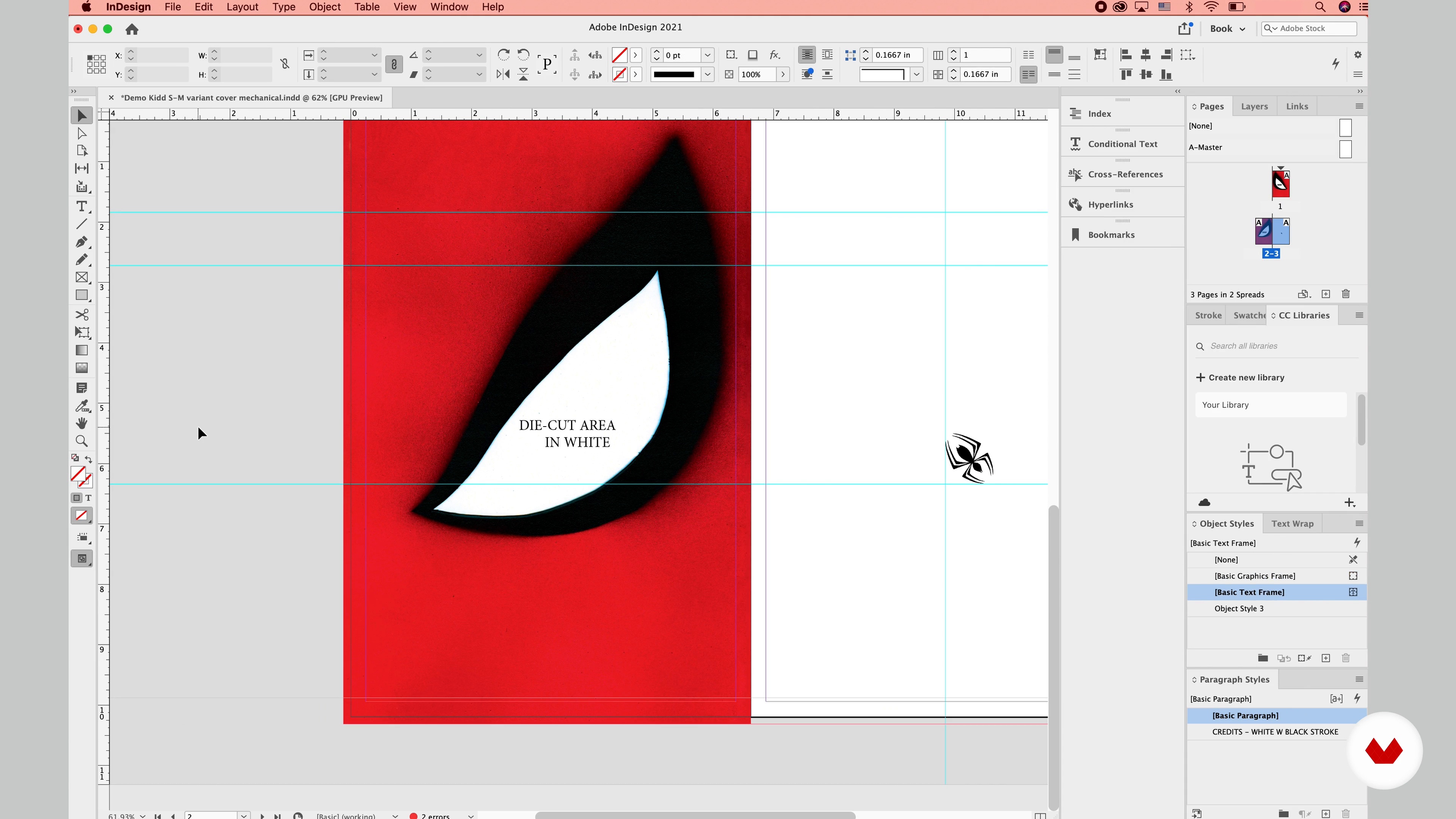Open the effects fx icon

click(775, 55)
